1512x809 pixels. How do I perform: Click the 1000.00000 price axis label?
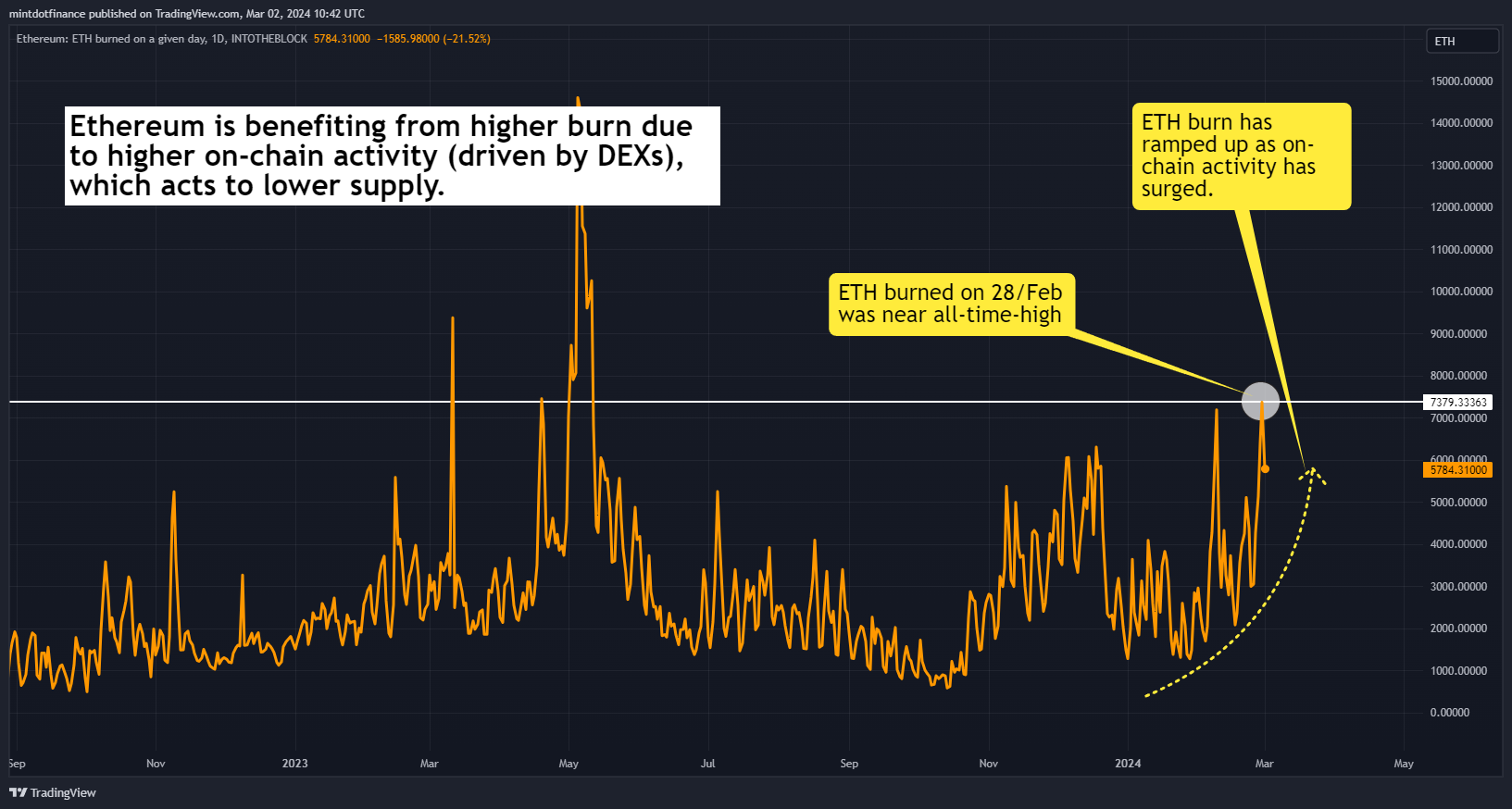(1458, 671)
